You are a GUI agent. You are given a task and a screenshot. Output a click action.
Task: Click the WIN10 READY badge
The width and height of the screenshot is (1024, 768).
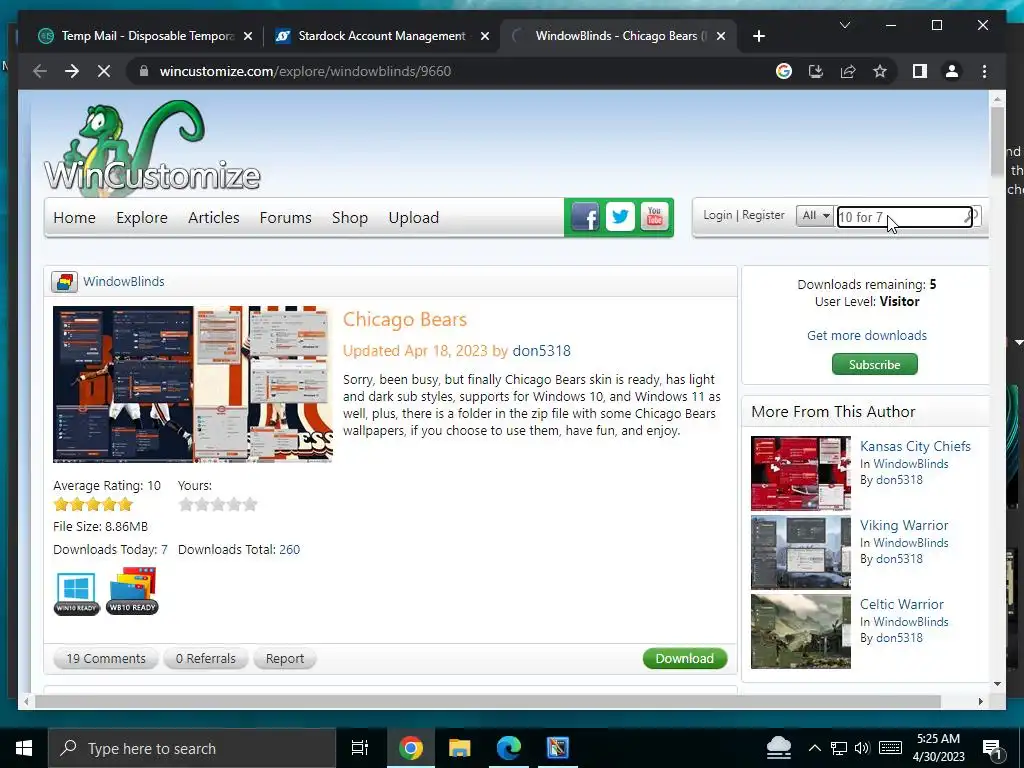click(x=76, y=593)
